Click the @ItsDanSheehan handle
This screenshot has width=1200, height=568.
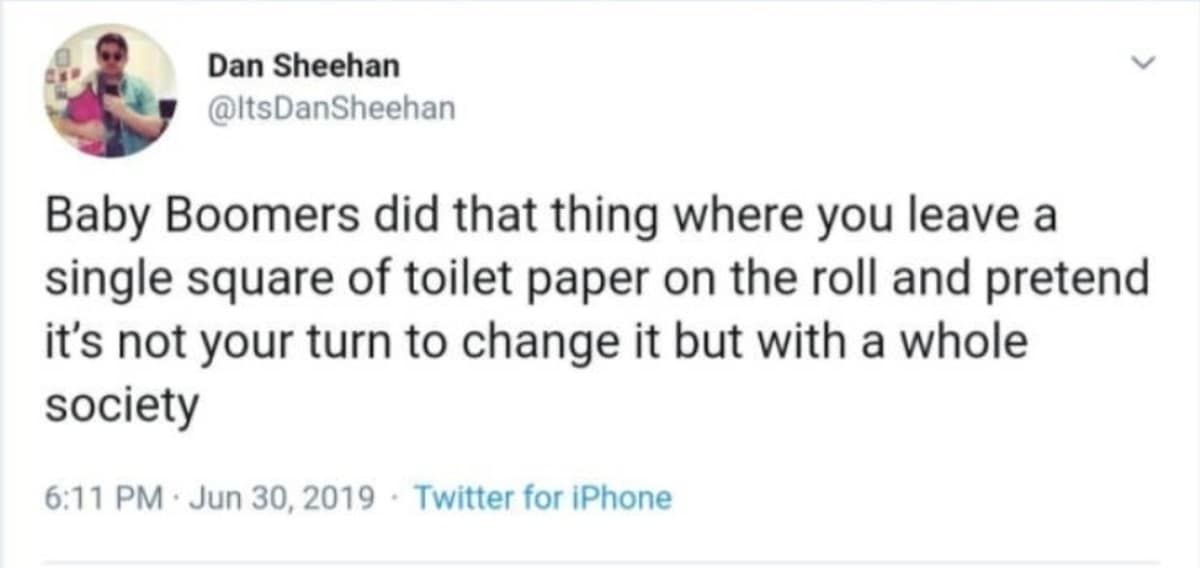click(x=330, y=108)
